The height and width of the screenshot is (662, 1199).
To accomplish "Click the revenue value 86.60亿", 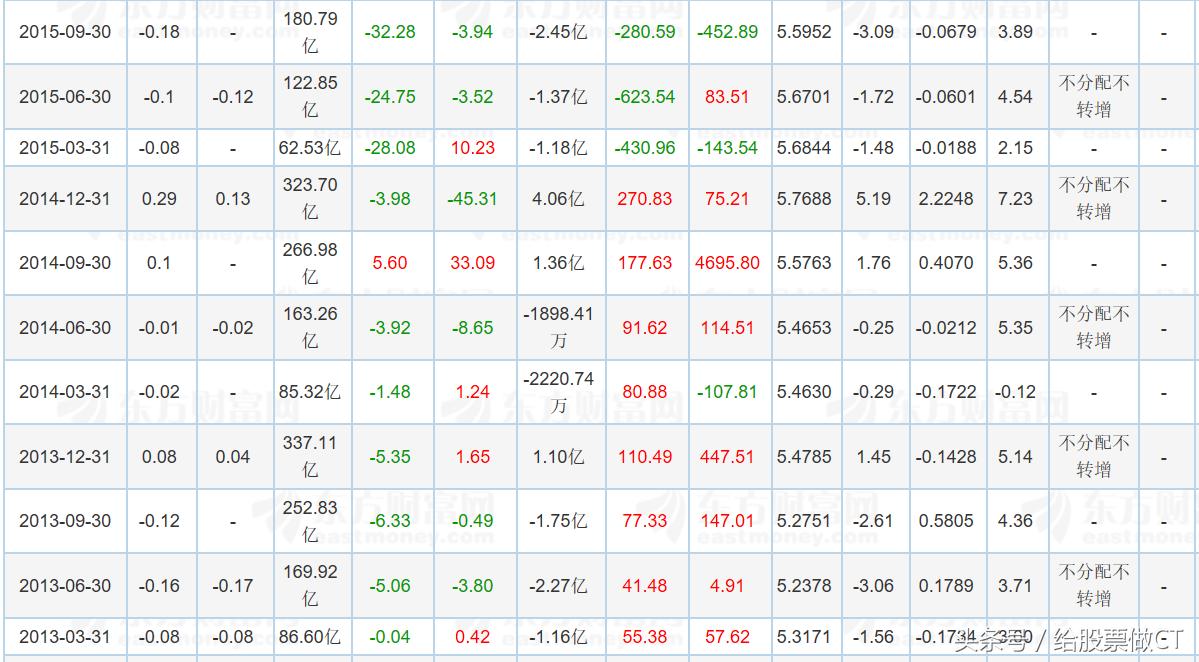I will 310,637.
